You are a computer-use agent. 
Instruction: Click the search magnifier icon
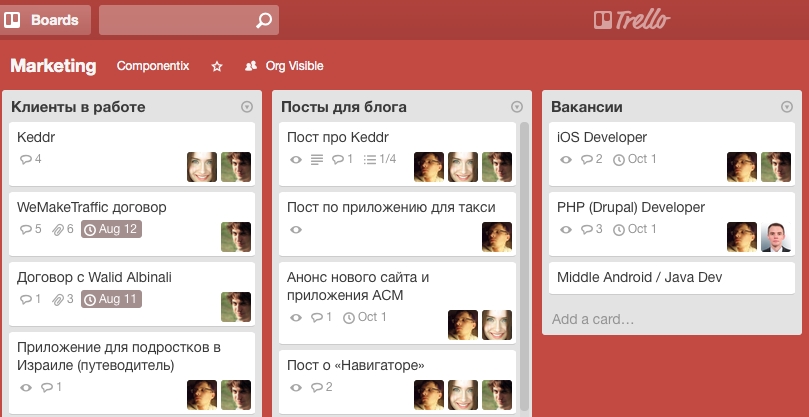pos(263,20)
